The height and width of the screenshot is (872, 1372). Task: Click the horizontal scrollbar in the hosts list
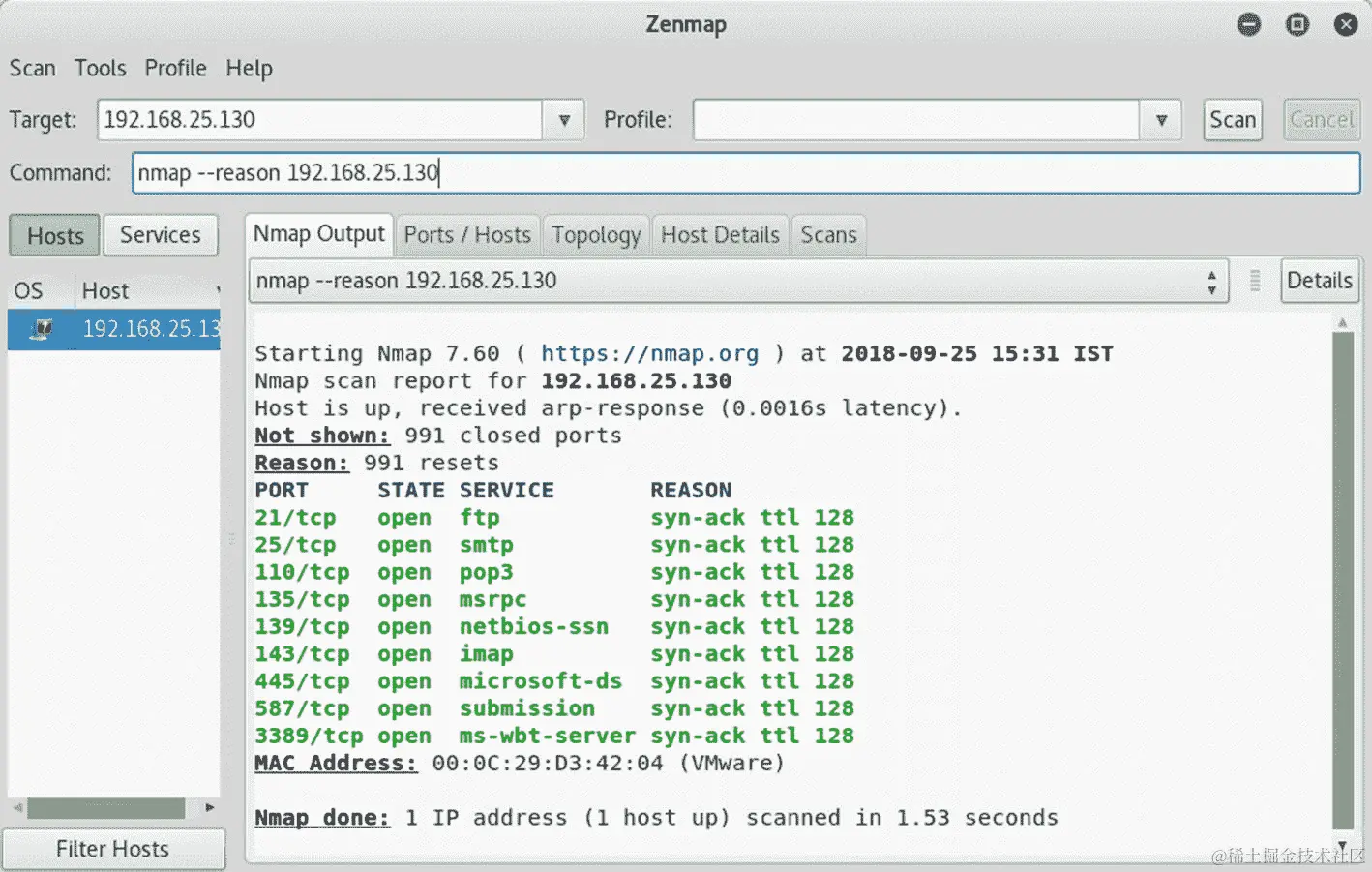(x=105, y=808)
